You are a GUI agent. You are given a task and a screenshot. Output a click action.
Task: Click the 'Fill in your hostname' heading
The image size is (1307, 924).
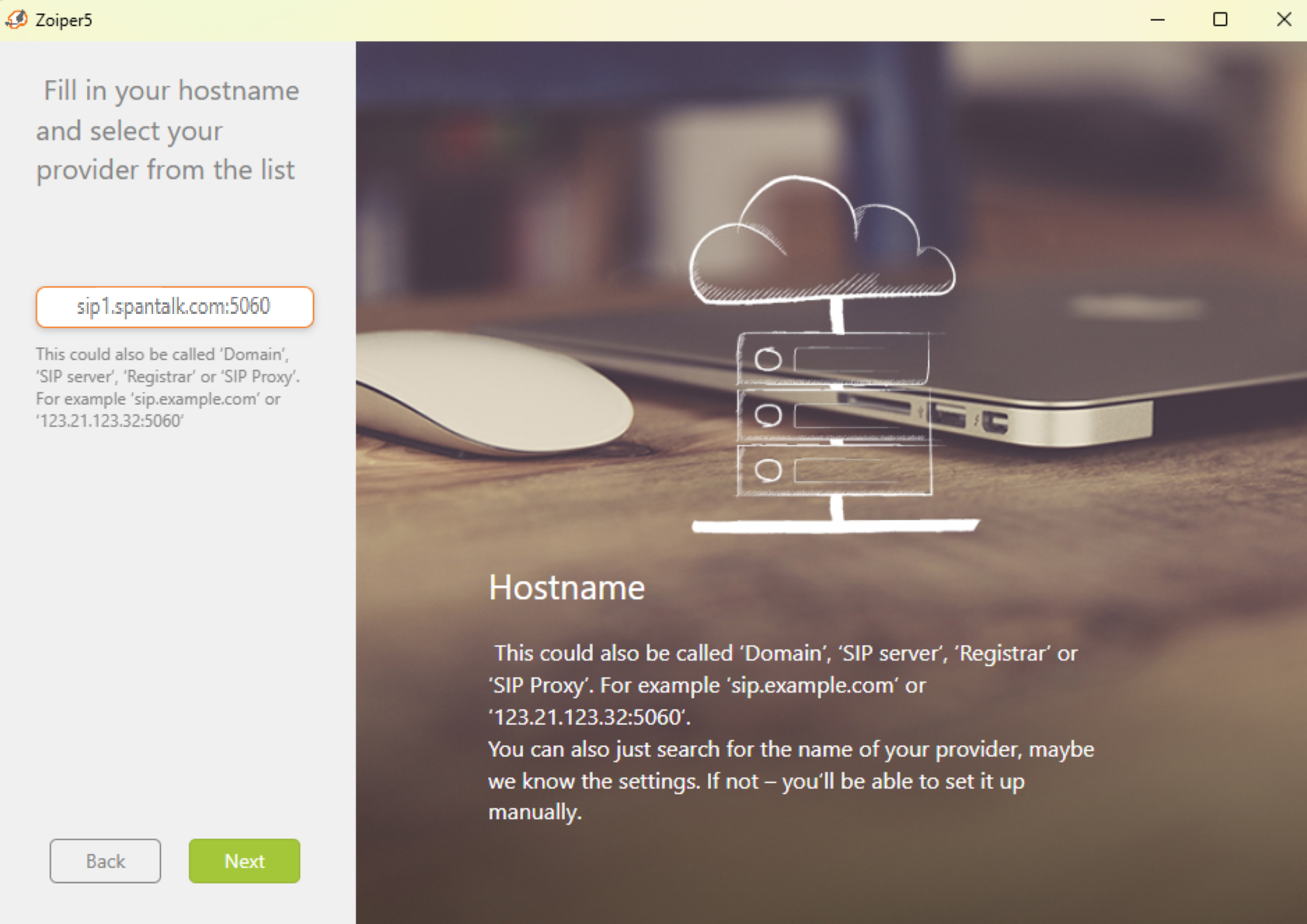(x=167, y=130)
